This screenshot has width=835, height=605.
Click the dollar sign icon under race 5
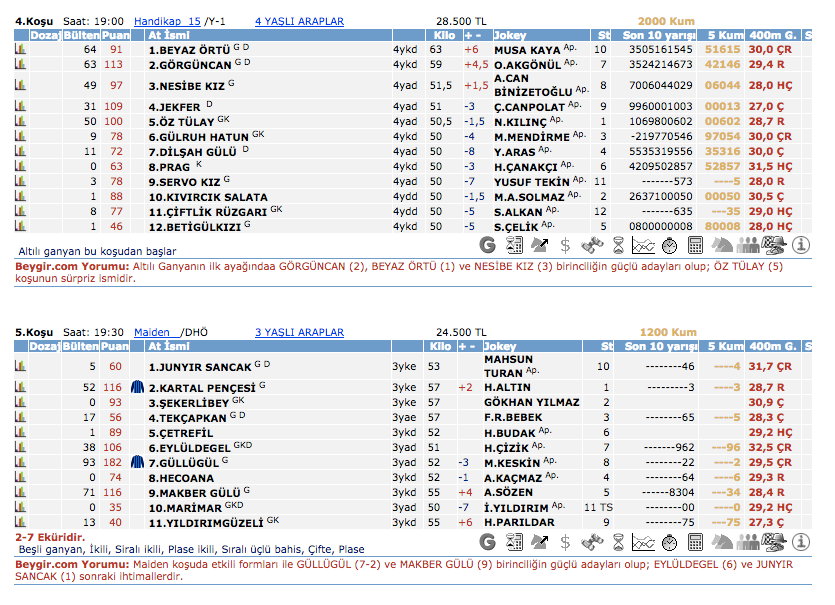566,542
